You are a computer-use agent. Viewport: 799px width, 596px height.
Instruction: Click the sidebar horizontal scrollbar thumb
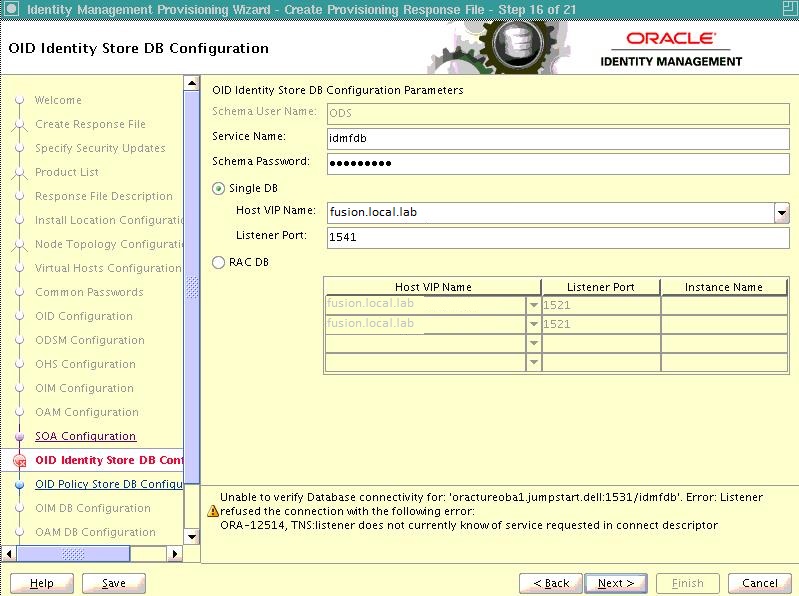[73, 554]
